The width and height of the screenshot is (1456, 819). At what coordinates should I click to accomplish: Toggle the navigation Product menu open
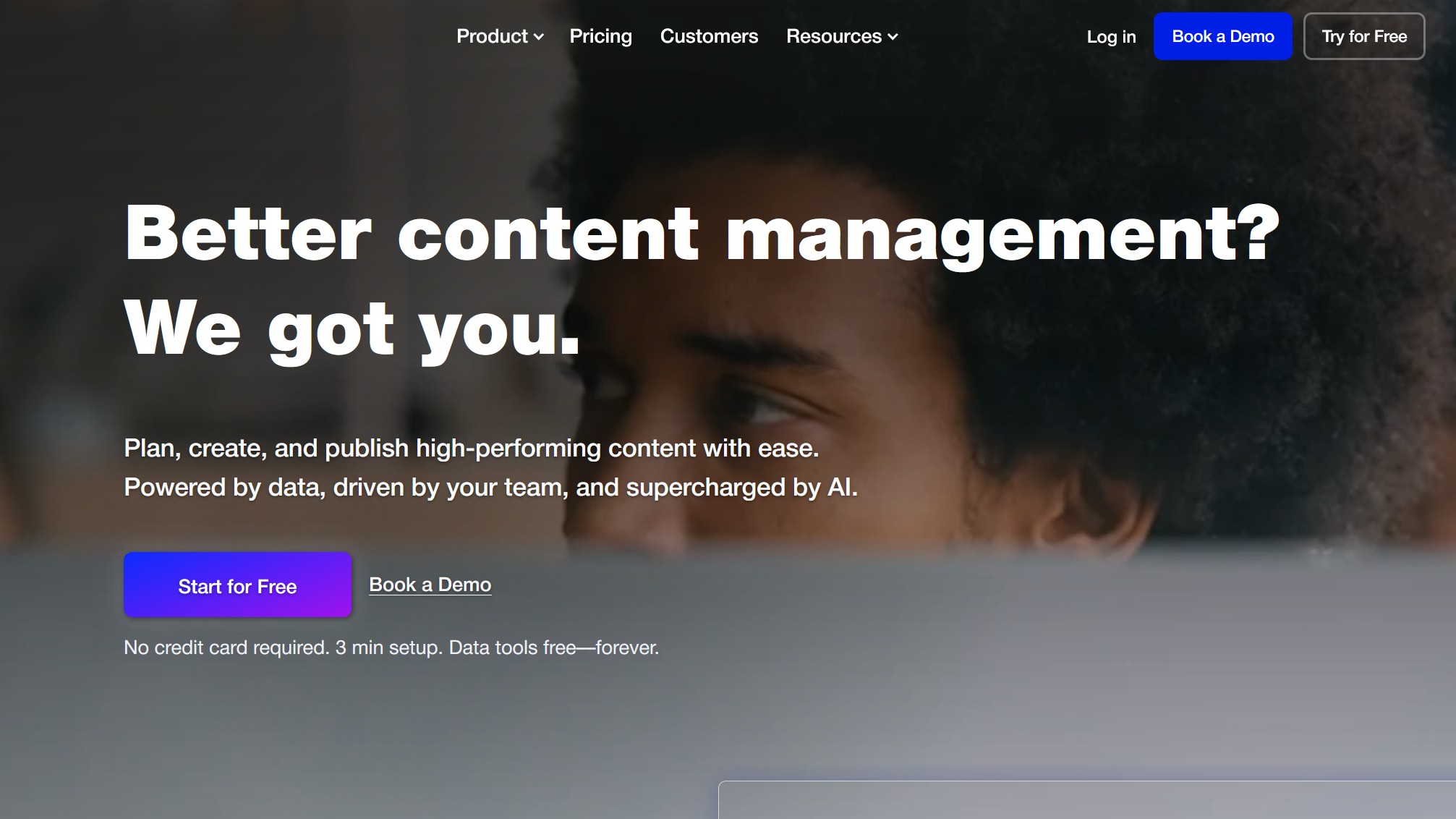(x=500, y=36)
